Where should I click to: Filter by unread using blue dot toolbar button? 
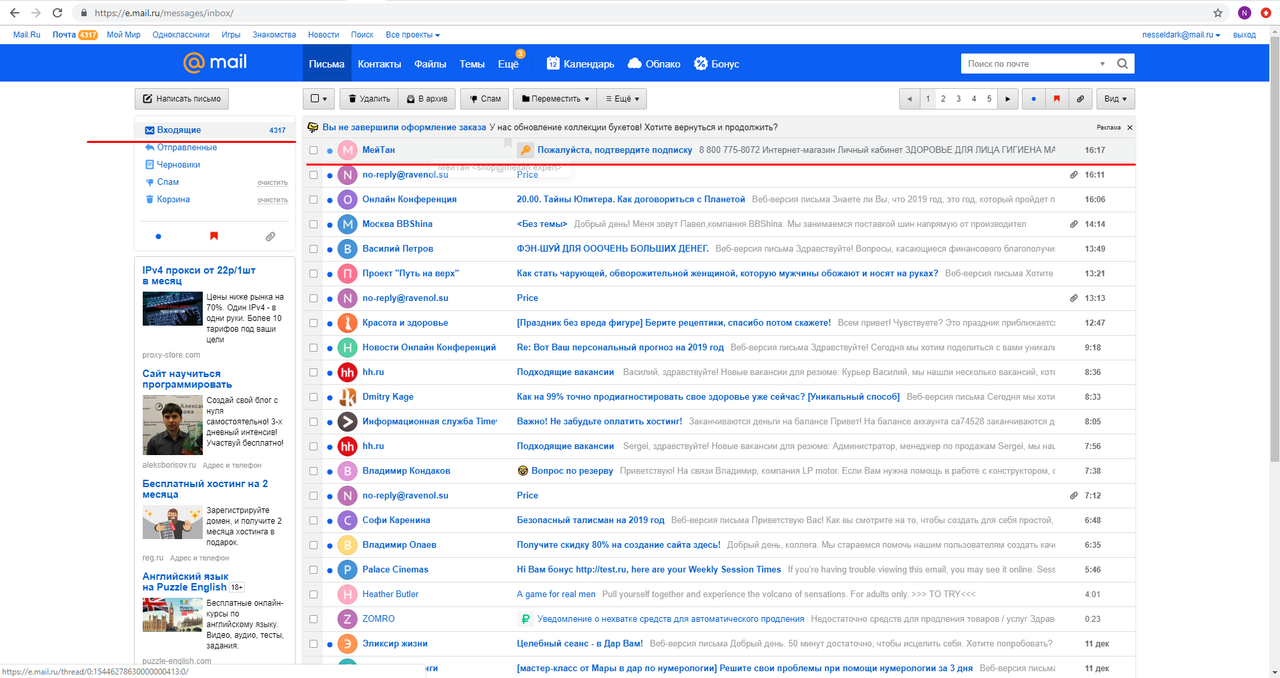click(x=1034, y=99)
